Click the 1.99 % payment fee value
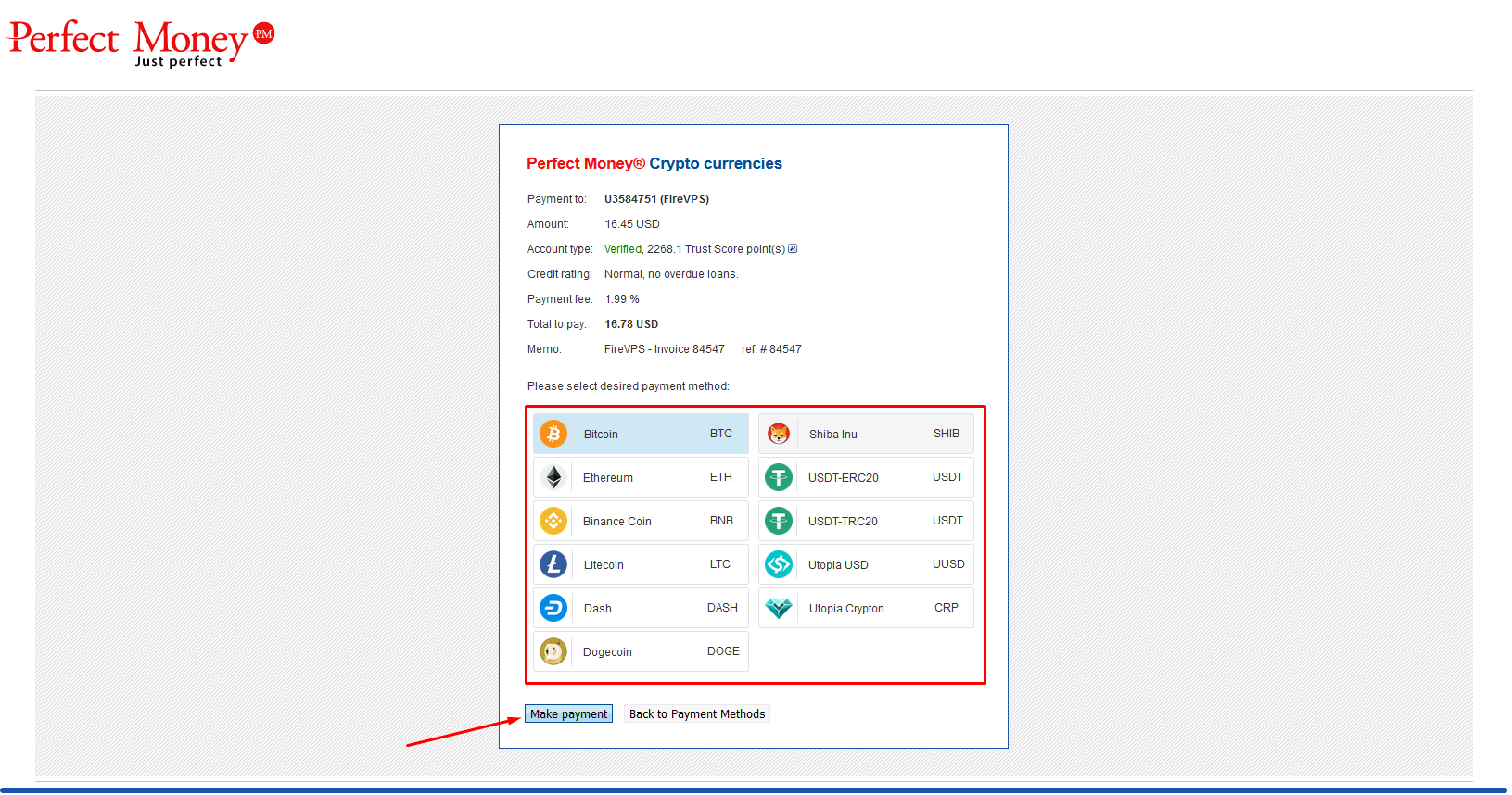Image resolution: width=1512 pixels, height=795 pixels. (622, 299)
